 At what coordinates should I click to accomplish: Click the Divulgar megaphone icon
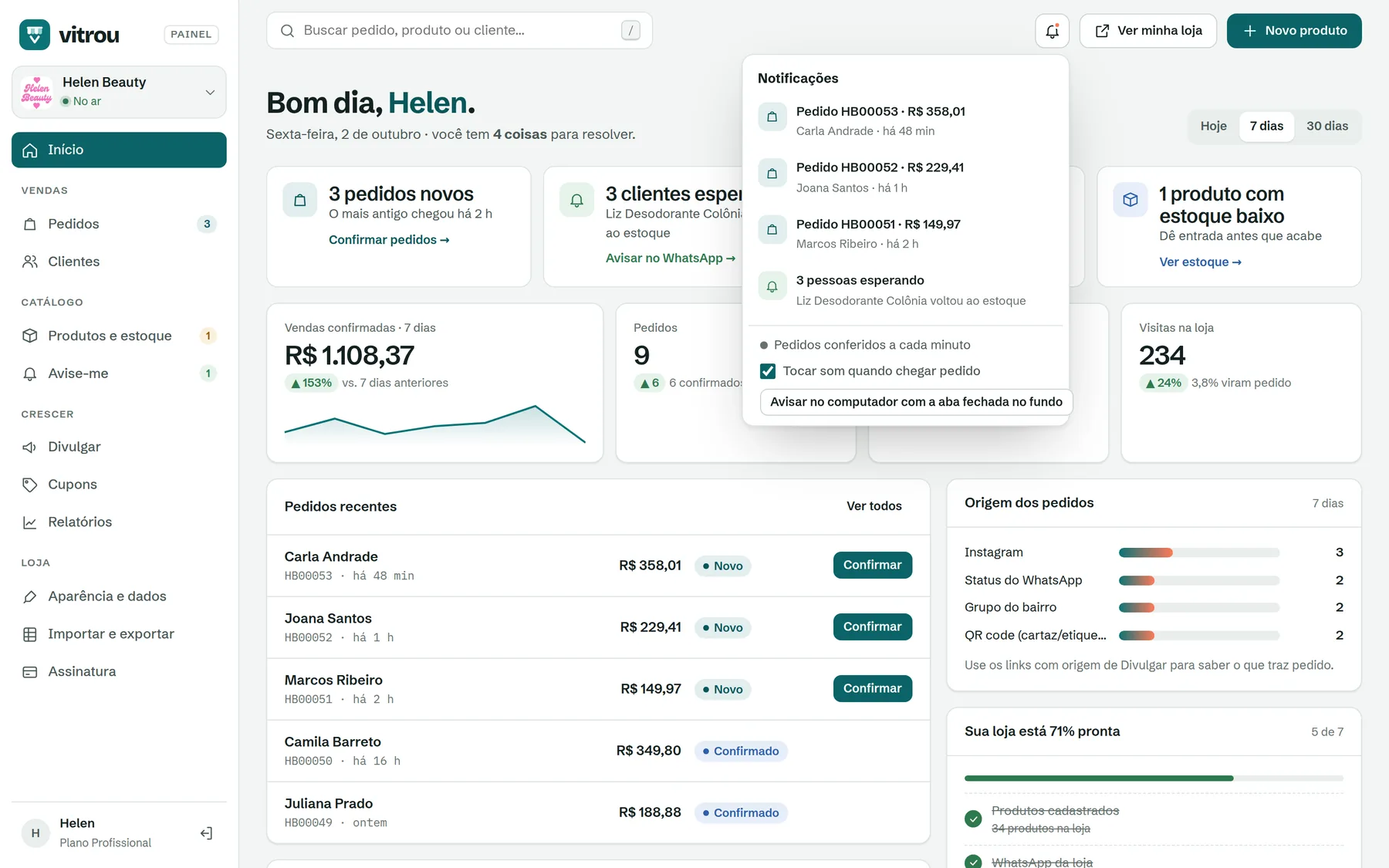[30, 448]
